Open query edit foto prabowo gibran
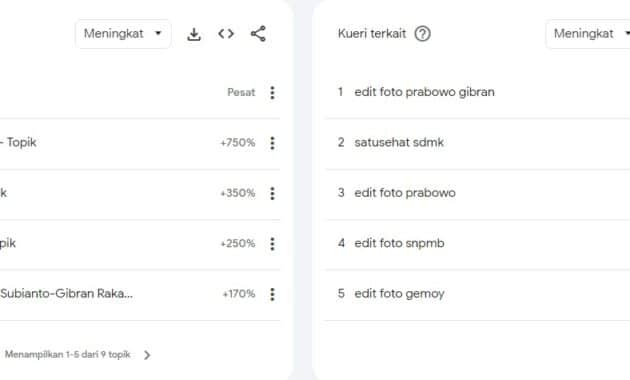This screenshot has height=380, width=630. coord(424,92)
